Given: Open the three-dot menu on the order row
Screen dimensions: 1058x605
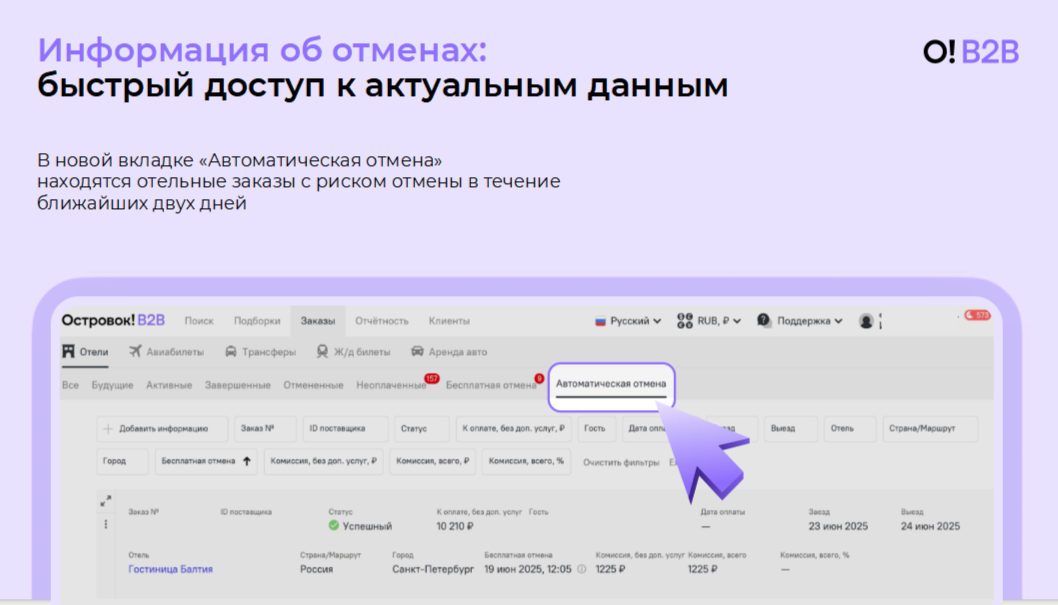Looking at the screenshot, I should click(x=106, y=524).
